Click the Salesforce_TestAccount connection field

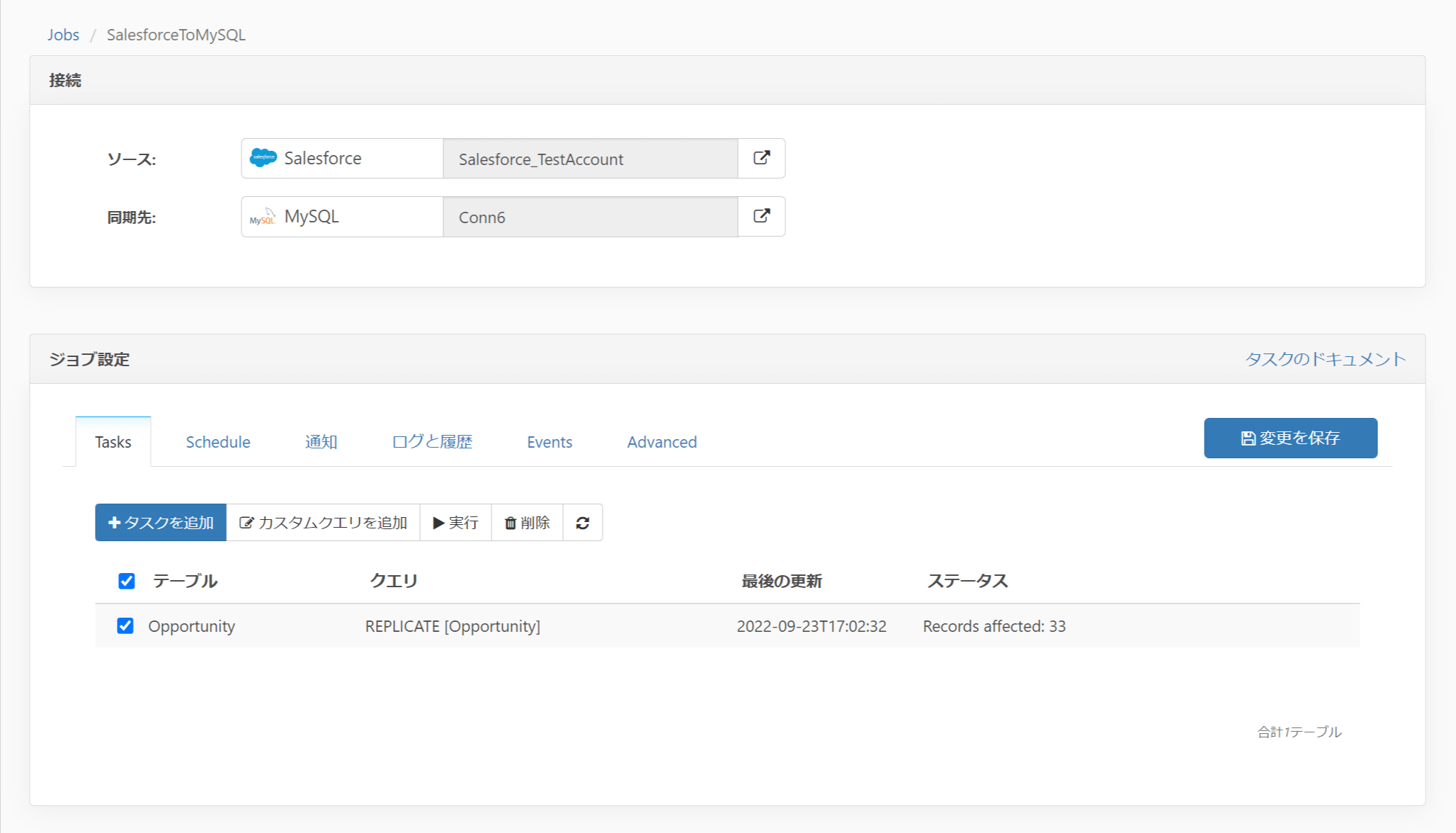coord(590,159)
